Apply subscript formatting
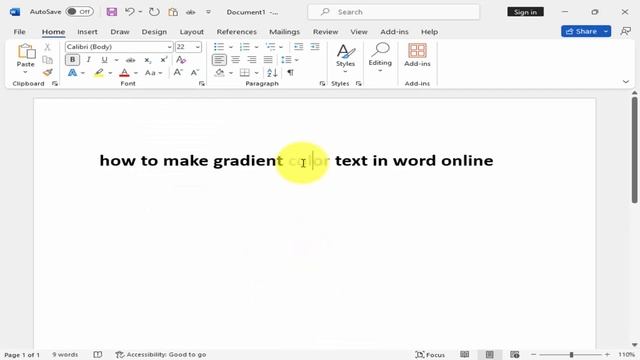 click(x=148, y=60)
